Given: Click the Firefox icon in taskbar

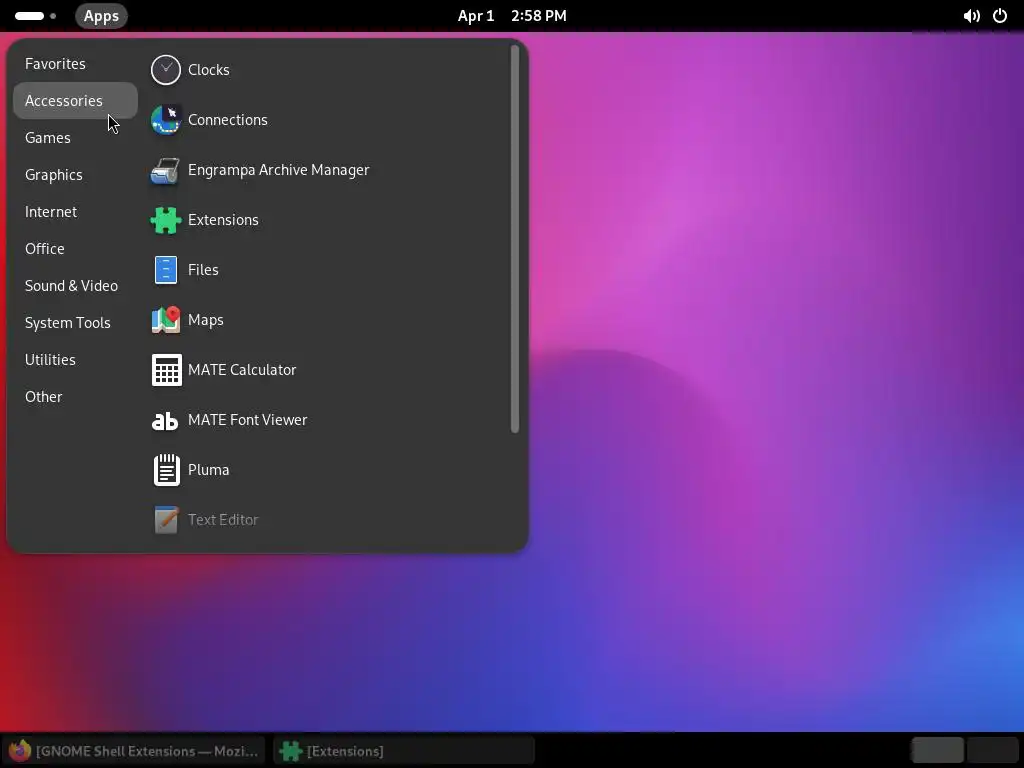Looking at the screenshot, I should click(x=20, y=751).
